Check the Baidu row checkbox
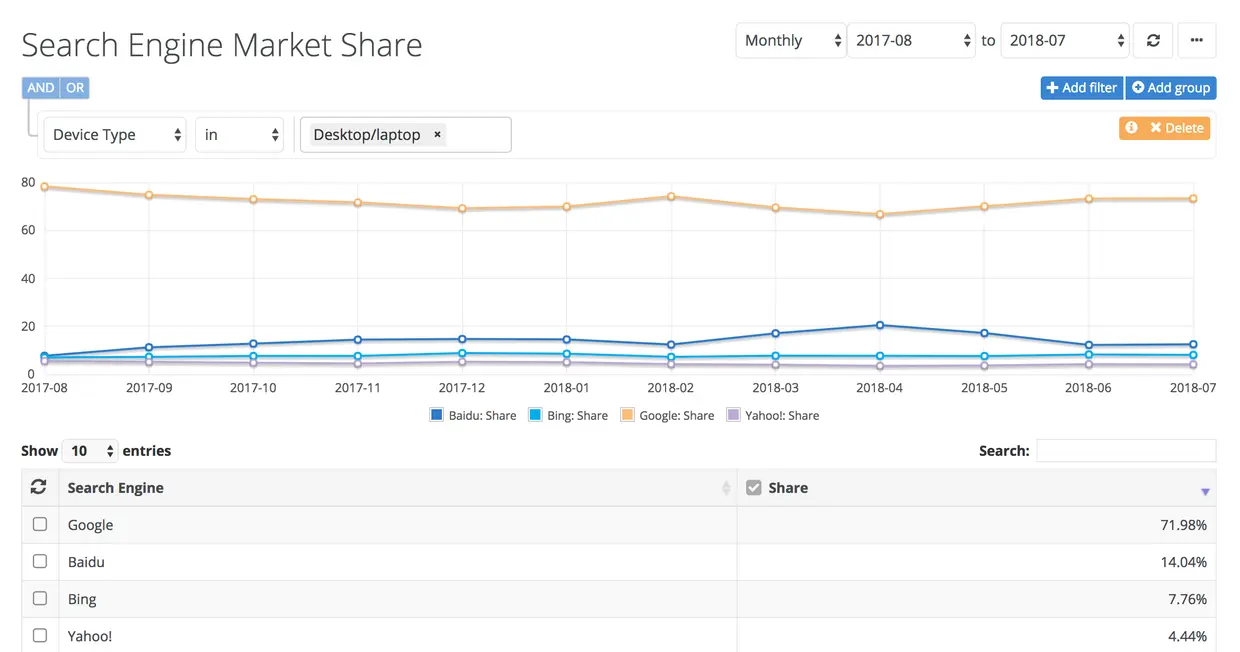Image resolution: width=1240 pixels, height=652 pixels. pos(40,561)
